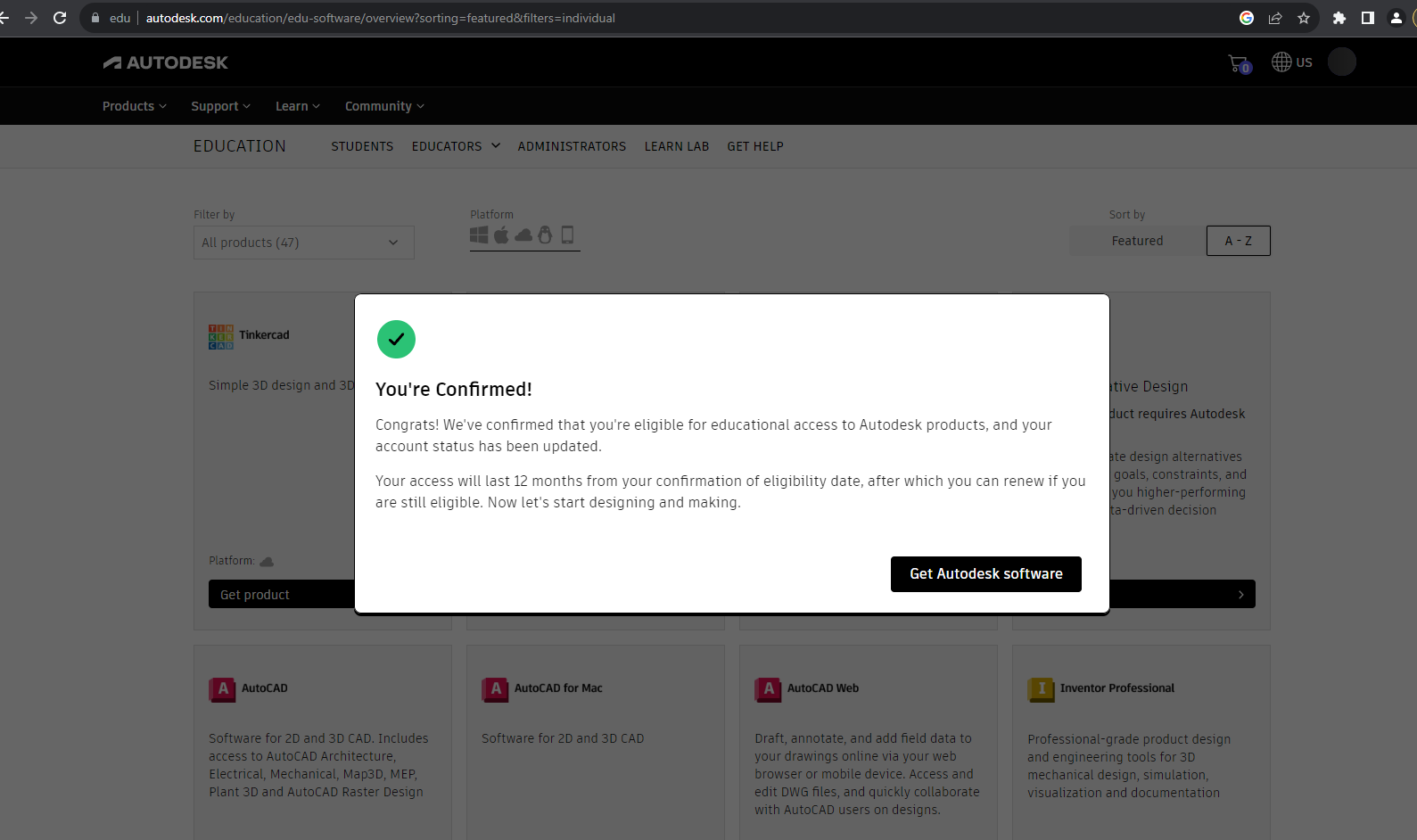Viewport: 1417px width, 840px height.
Task: Click the browser forward arrow
Action: click(31, 18)
